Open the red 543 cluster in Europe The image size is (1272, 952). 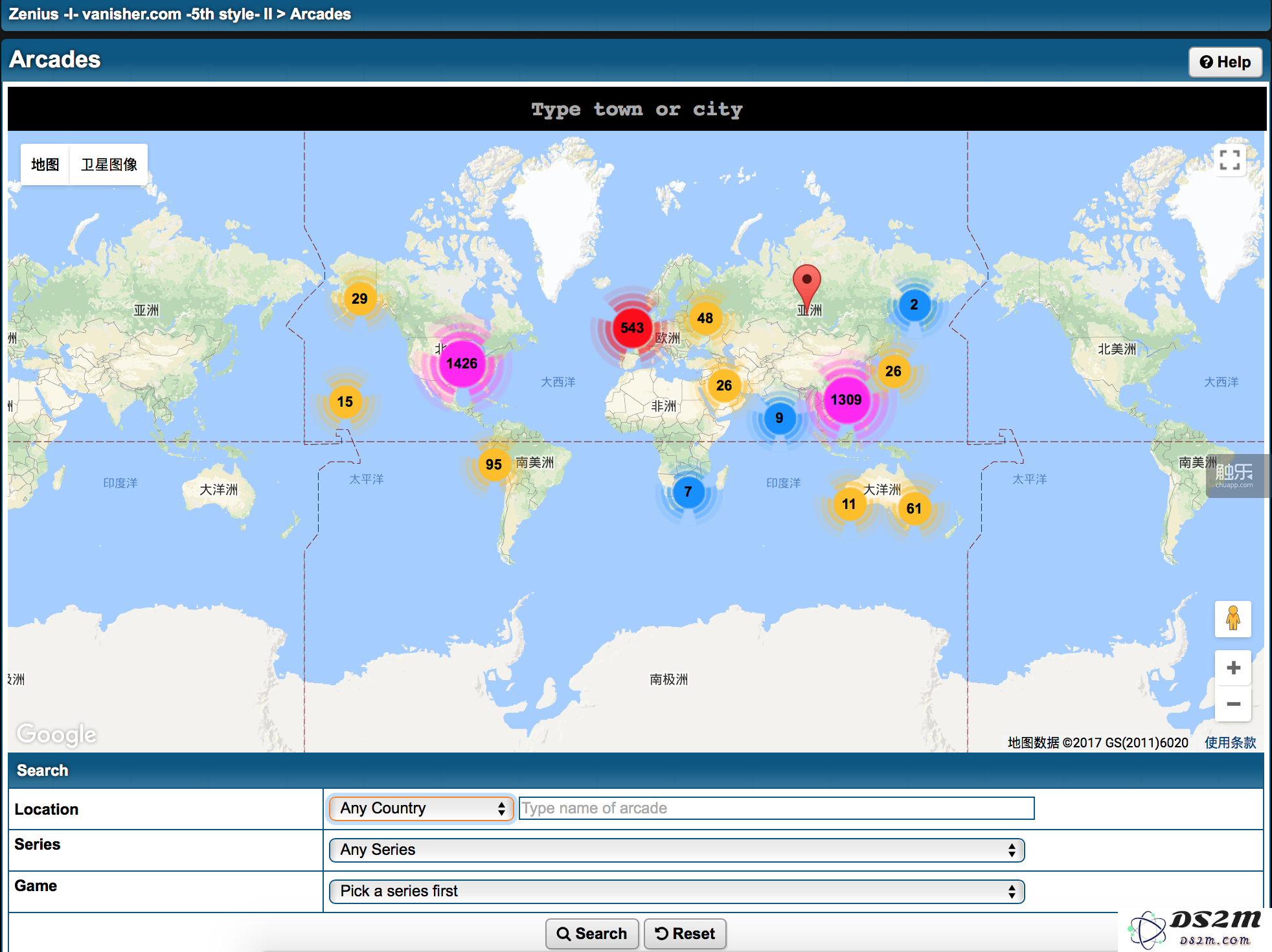click(632, 328)
